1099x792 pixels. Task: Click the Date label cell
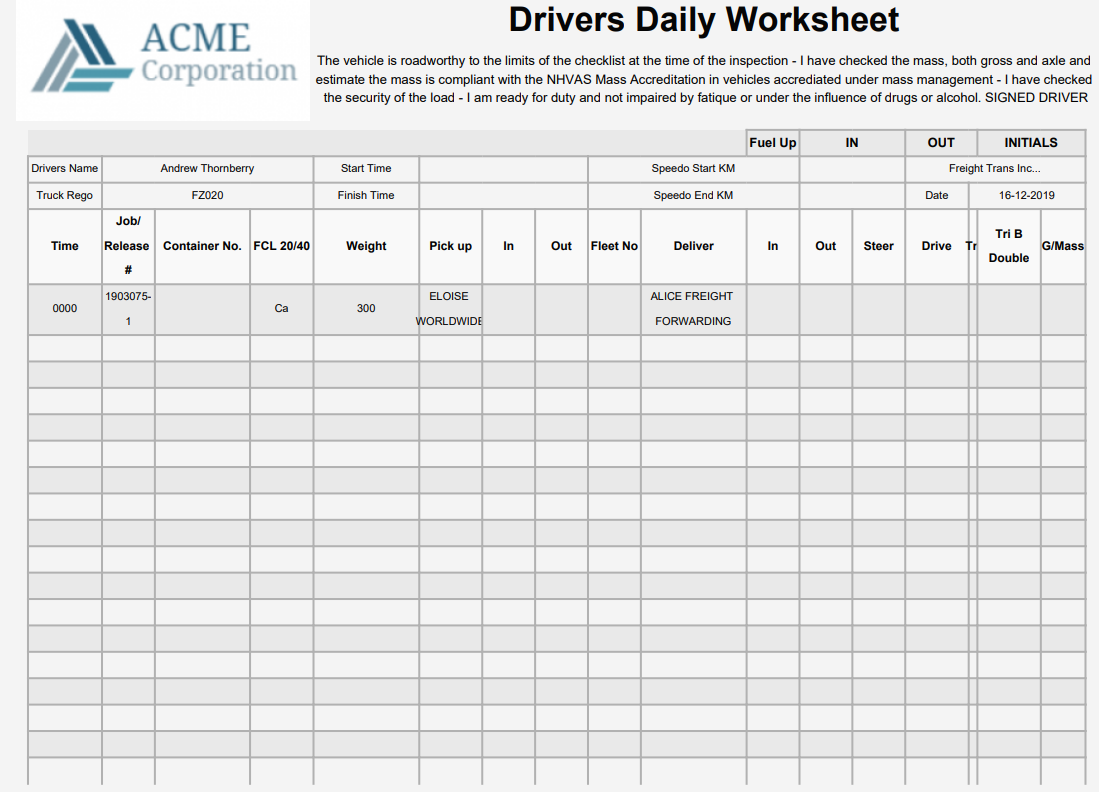tap(936, 196)
